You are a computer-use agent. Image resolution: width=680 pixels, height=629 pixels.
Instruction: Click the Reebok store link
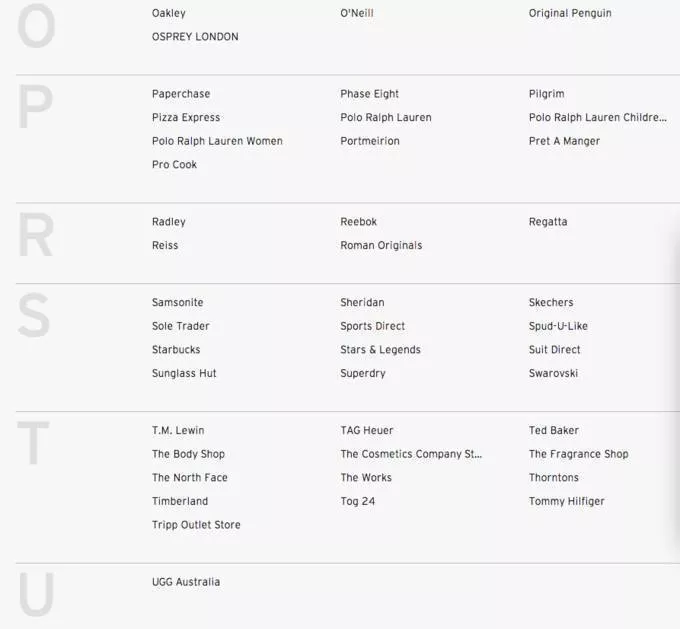click(359, 222)
